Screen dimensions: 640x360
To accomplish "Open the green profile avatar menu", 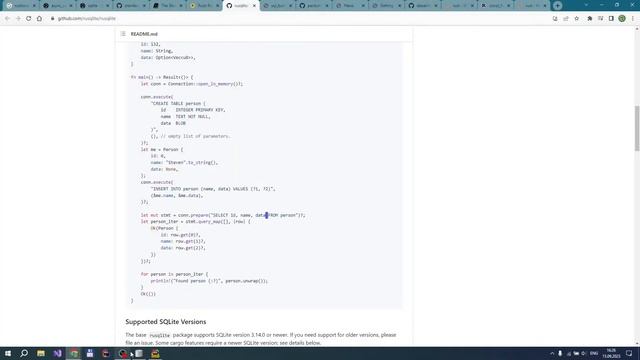I will click(622, 18).
